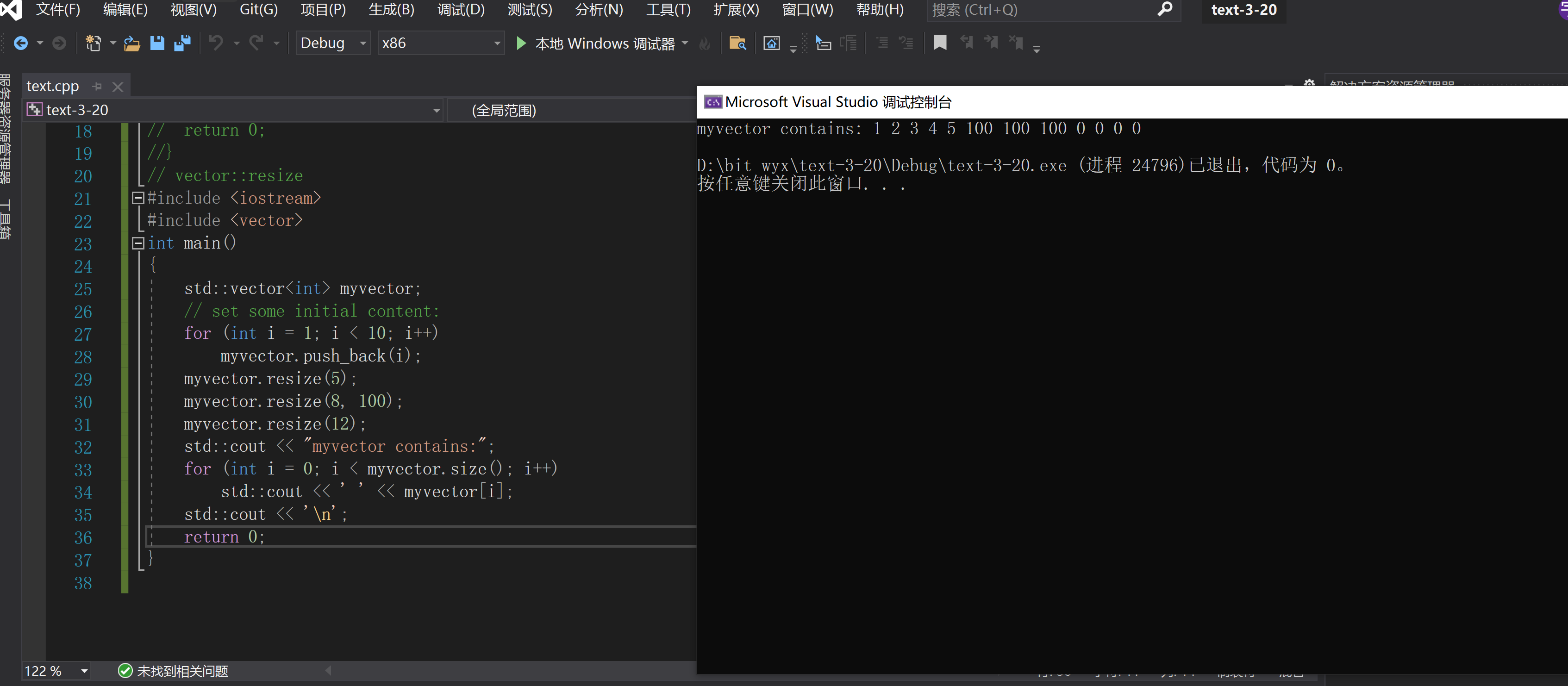Viewport: 1568px width, 686px height.
Task: Open the 生成(B) menu
Action: (x=391, y=10)
